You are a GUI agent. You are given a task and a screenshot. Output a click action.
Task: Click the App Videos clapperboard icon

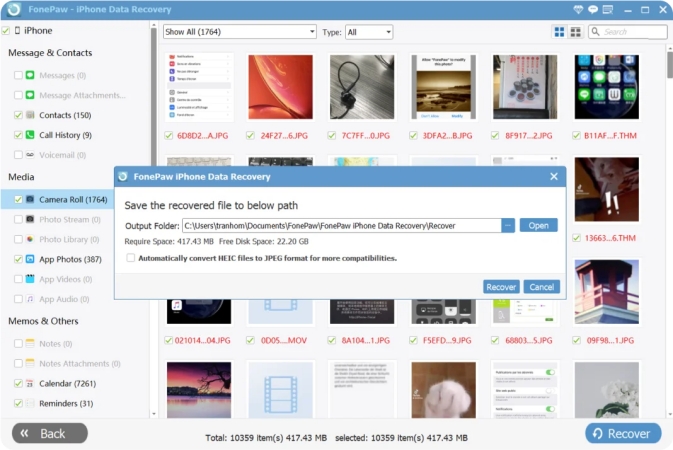tap(30, 279)
